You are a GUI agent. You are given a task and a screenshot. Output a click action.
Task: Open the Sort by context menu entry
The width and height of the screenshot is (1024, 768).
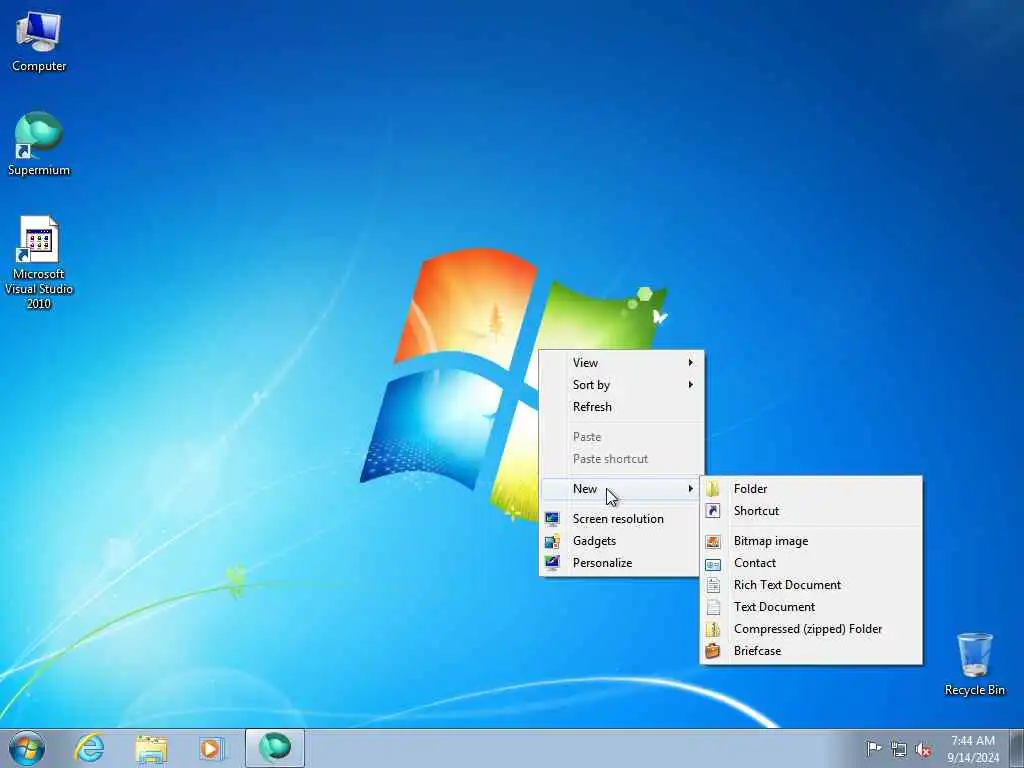620,385
